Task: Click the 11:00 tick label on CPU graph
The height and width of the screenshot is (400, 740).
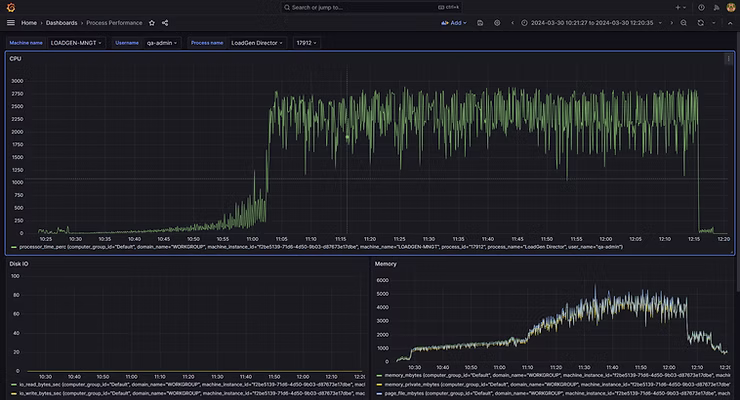Action: [252, 239]
